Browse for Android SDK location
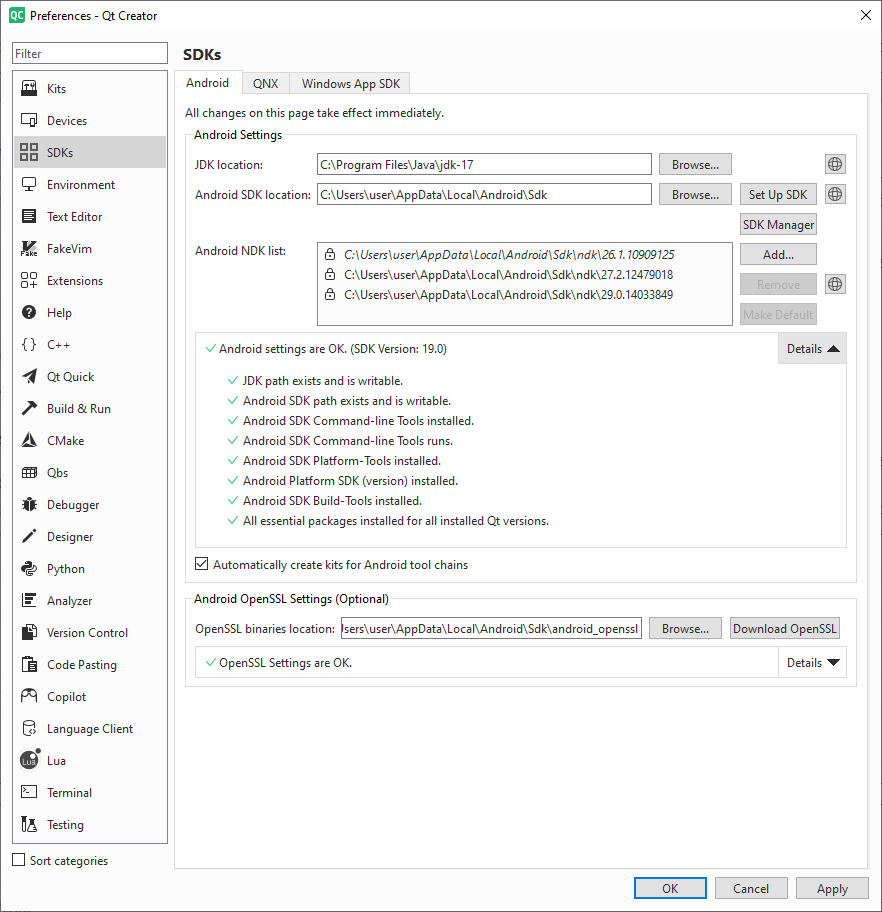Viewport: 882px width, 912px height. 695,194
